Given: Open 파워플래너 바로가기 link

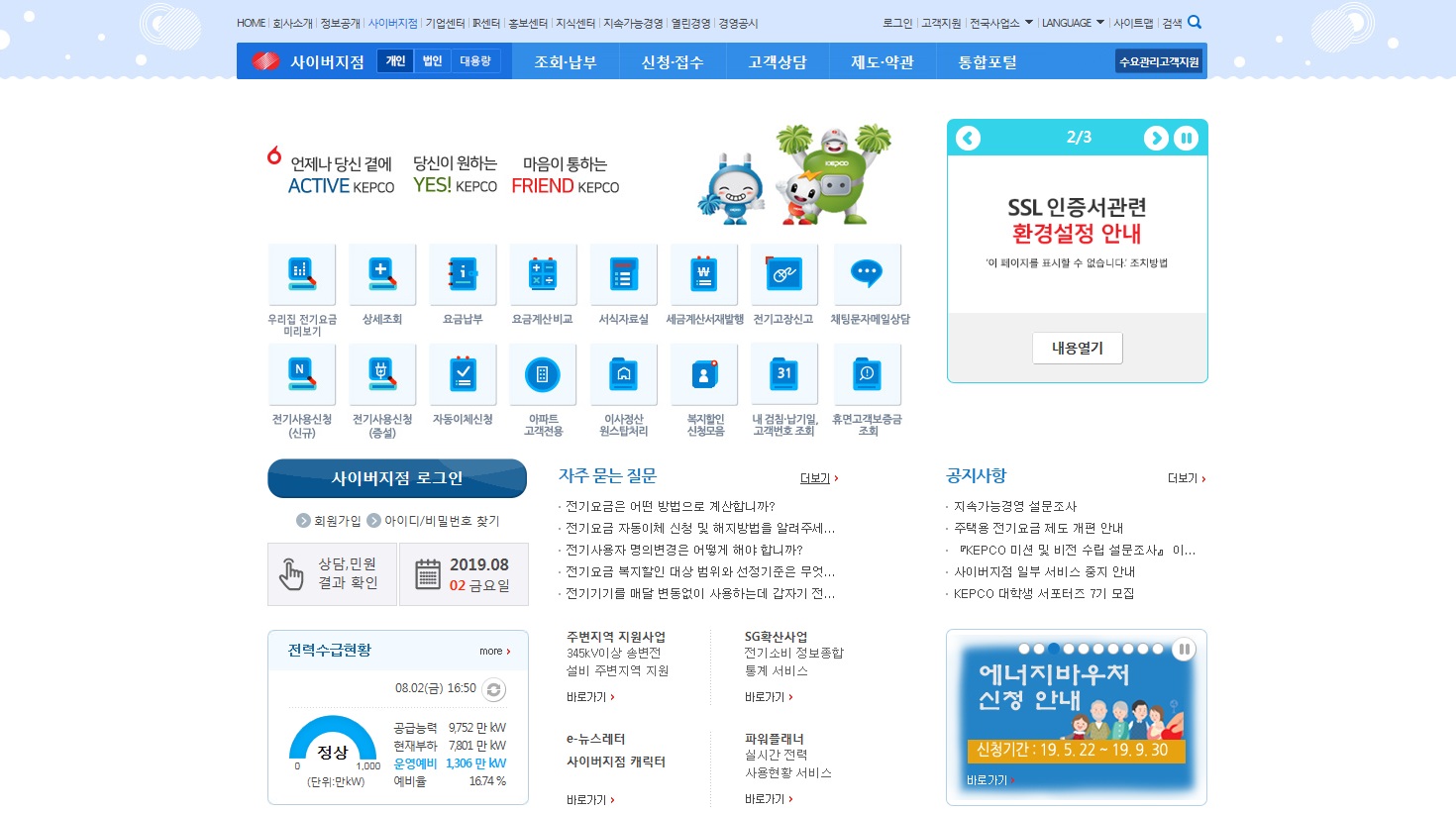Looking at the screenshot, I should point(769,799).
